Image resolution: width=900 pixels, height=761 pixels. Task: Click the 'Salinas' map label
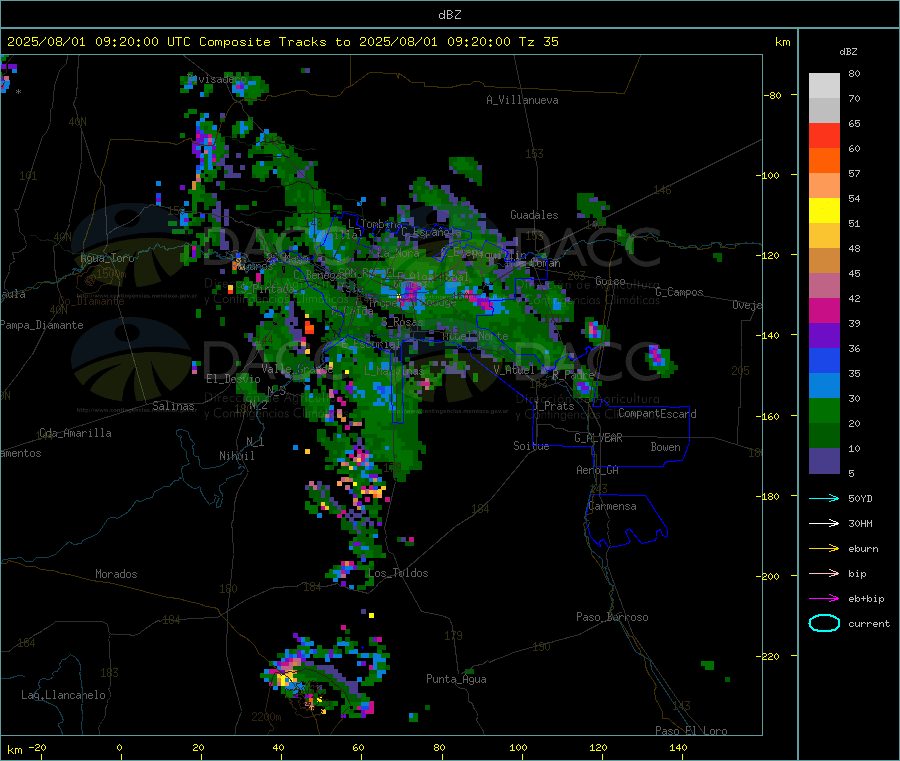pyautogui.click(x=173, y=406)
